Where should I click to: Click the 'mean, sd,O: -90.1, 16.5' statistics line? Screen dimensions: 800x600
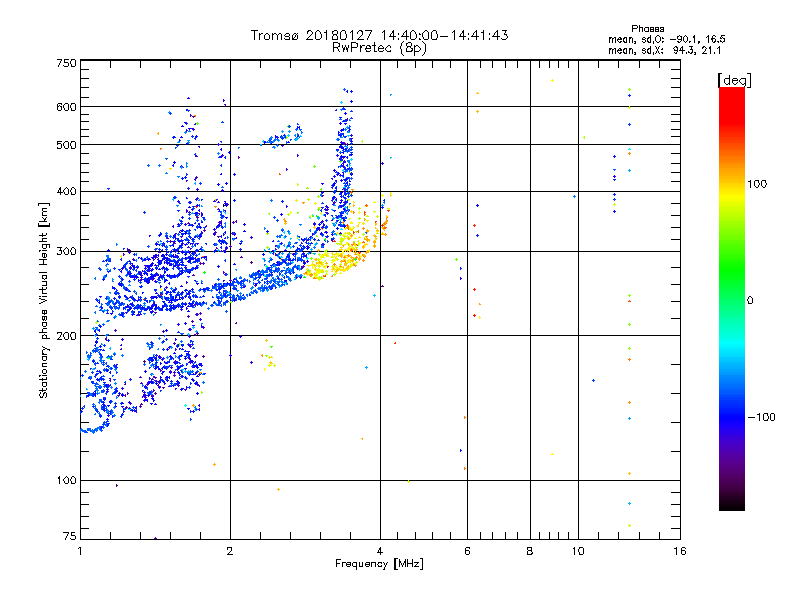click(x=666, y=39)
